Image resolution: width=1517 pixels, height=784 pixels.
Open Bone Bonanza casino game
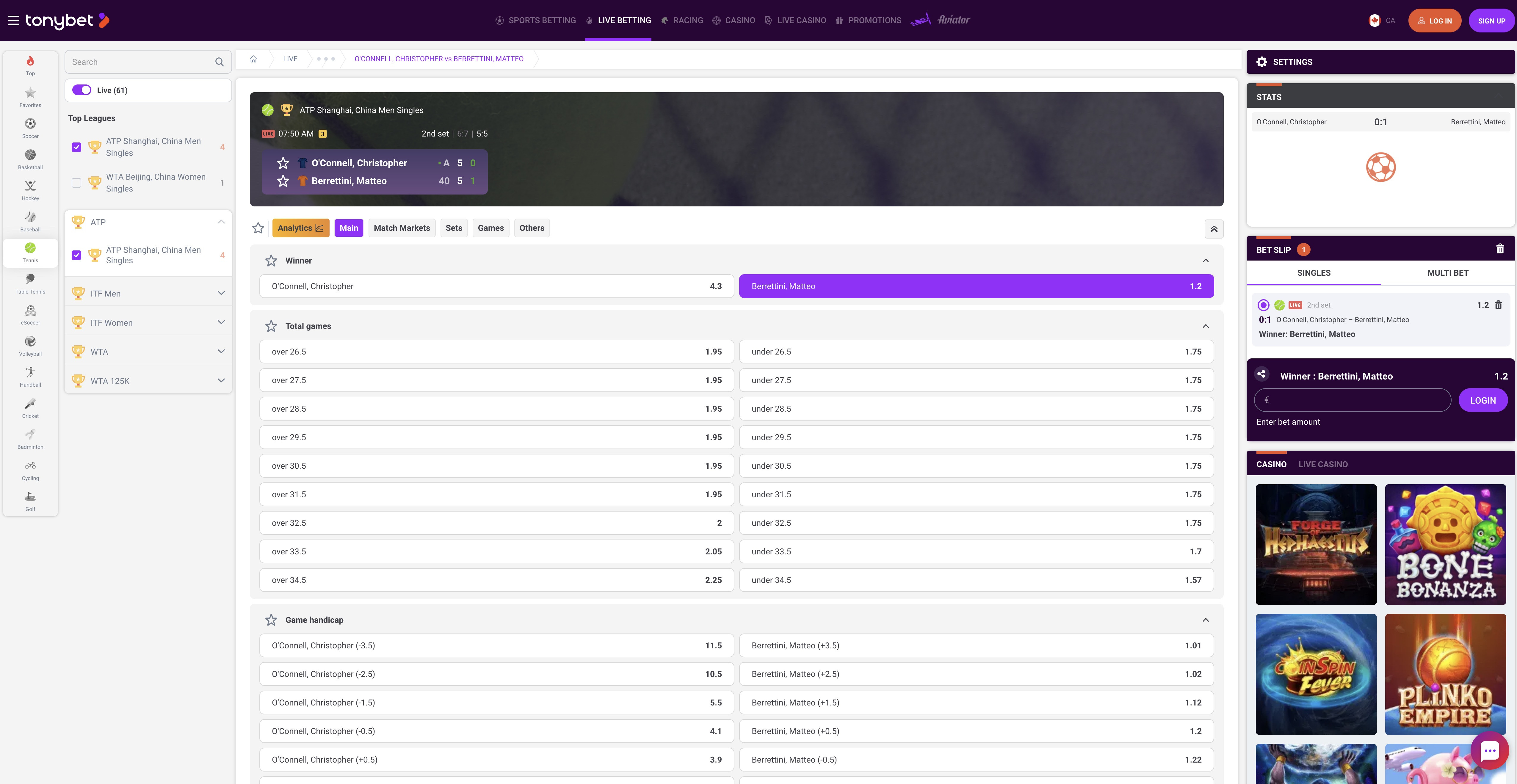pos(1445,544)
